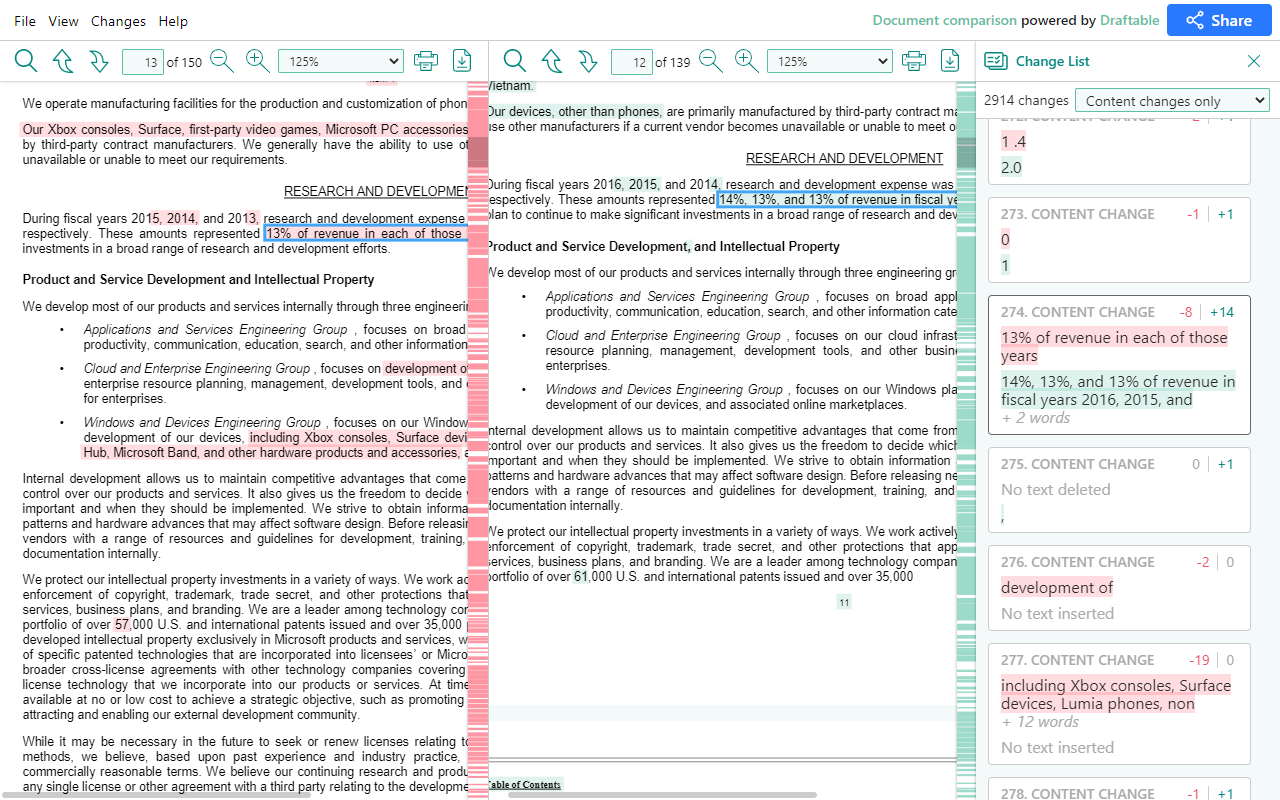Go to previous change in right document
The width and height of the screenshot is (1280, 800).
click(x=552, y=61)
